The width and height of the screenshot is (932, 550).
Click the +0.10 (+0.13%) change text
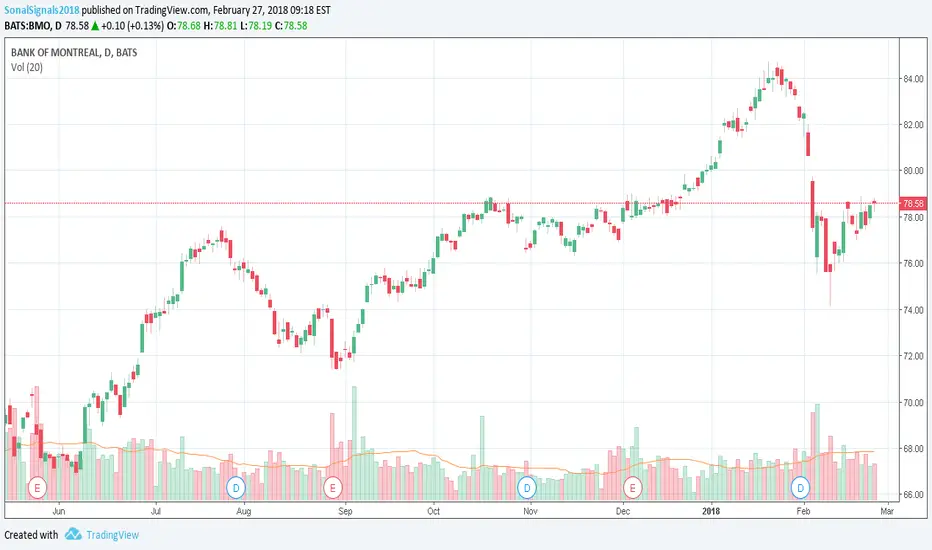[133, 26]
